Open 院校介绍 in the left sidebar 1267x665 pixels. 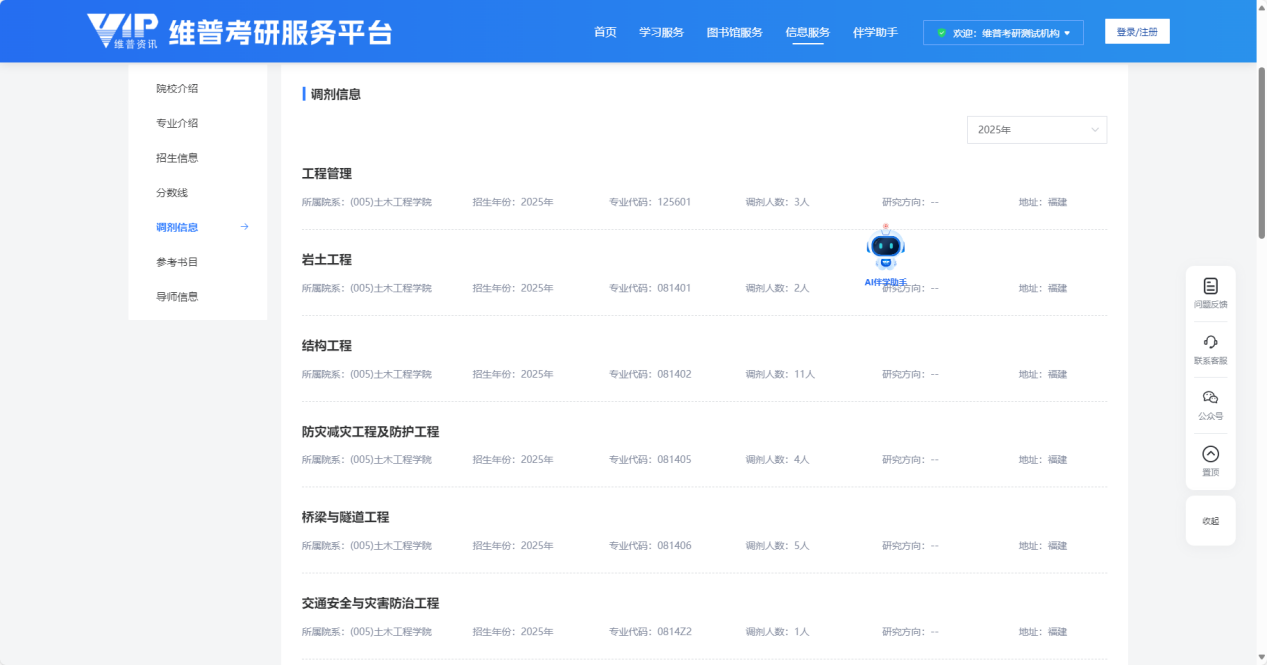point(177,88)
